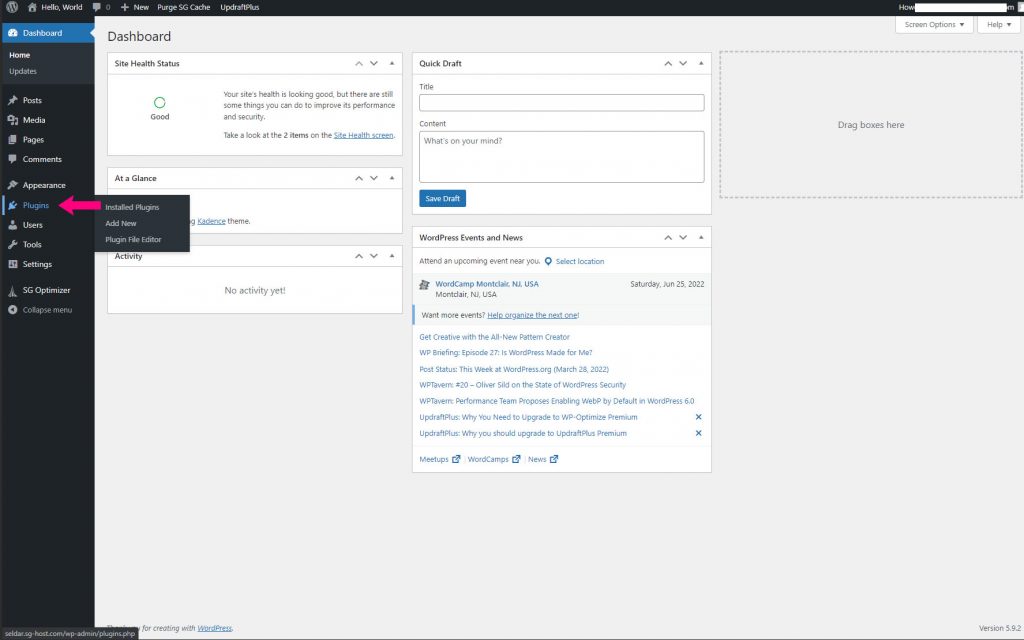Click the Select location pin icon

click(x=549, y=261)
